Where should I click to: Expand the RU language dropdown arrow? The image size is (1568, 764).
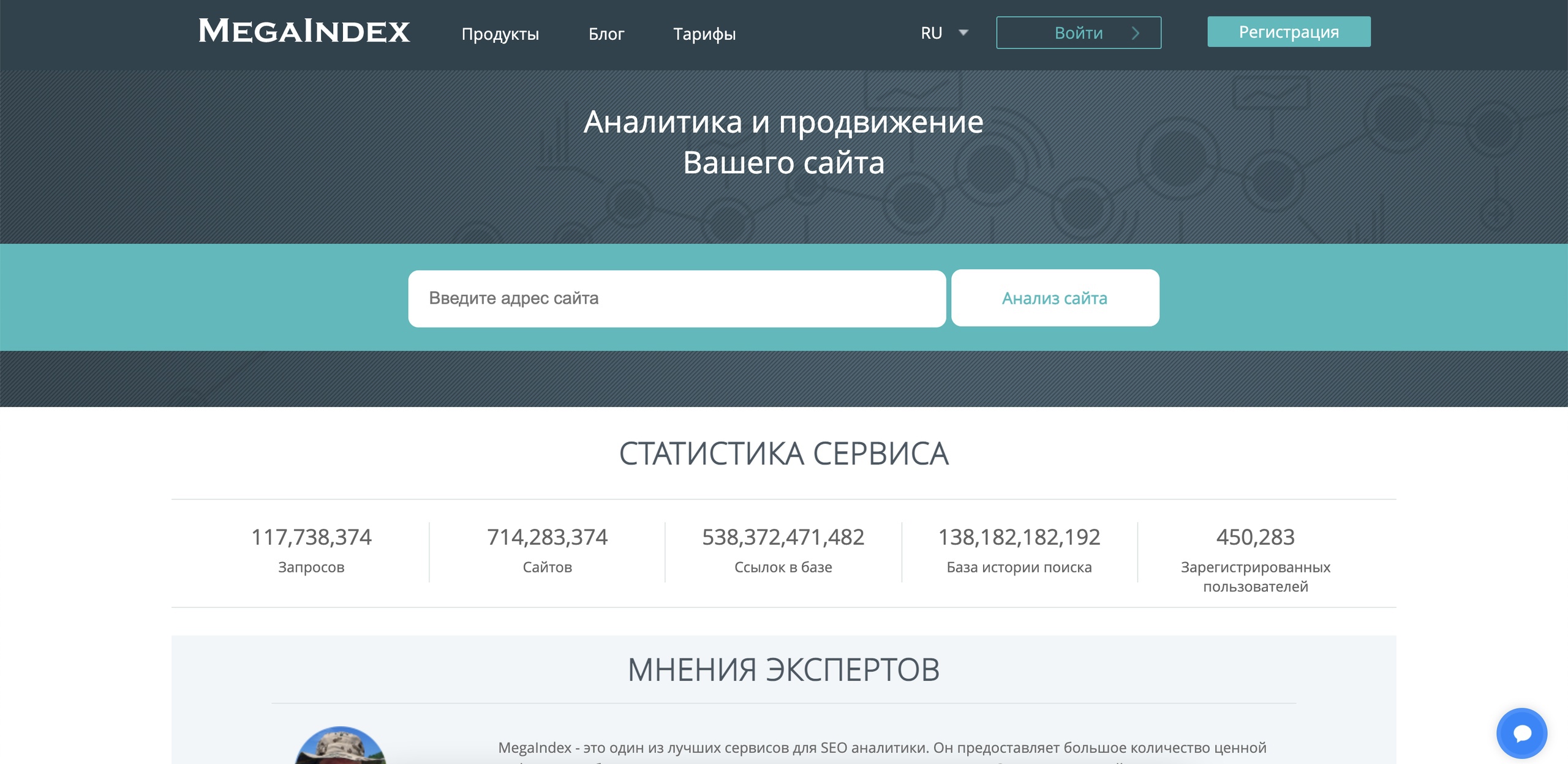coord(963,33)
